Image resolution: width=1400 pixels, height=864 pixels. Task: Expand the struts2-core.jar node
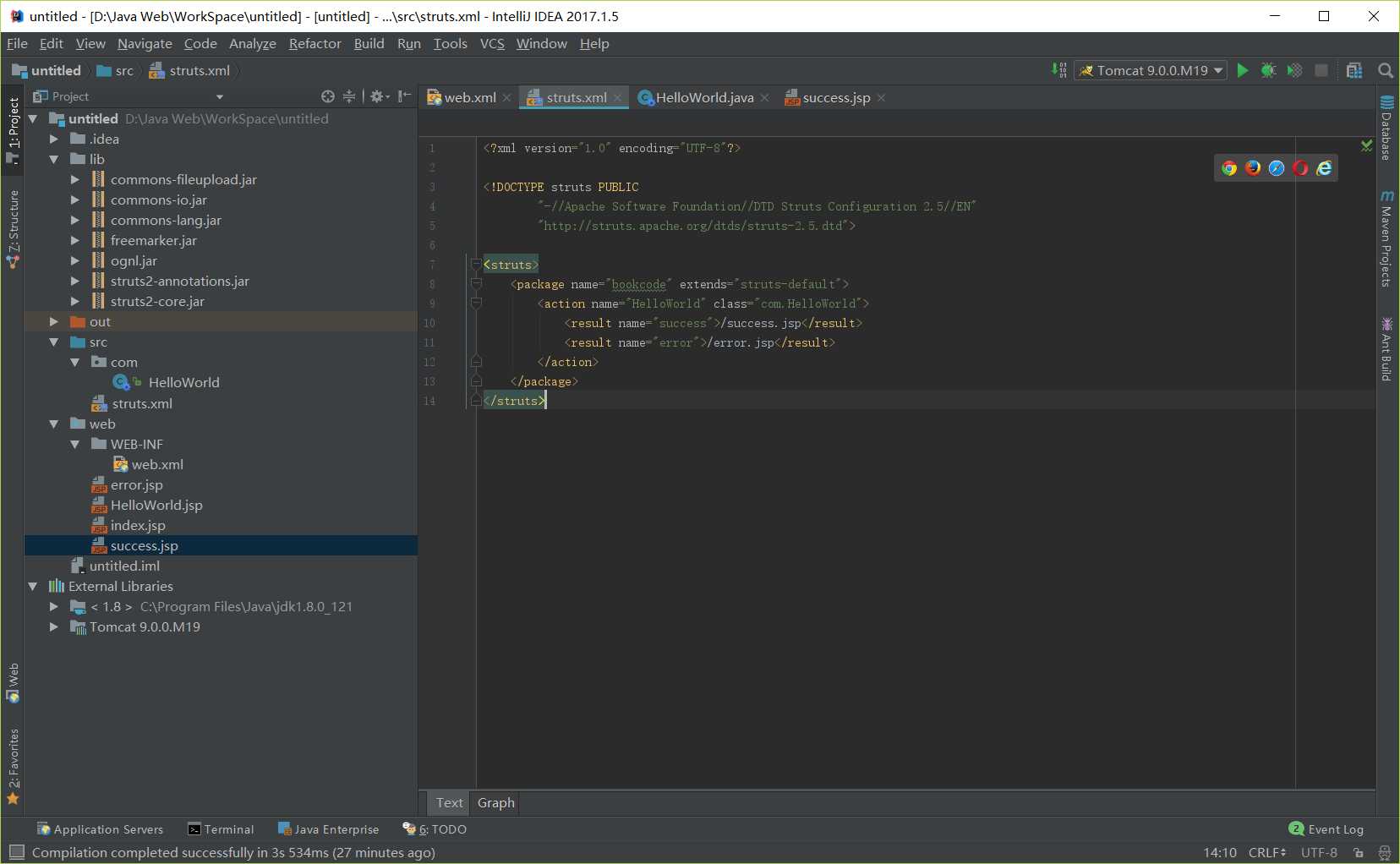[75, 302]
